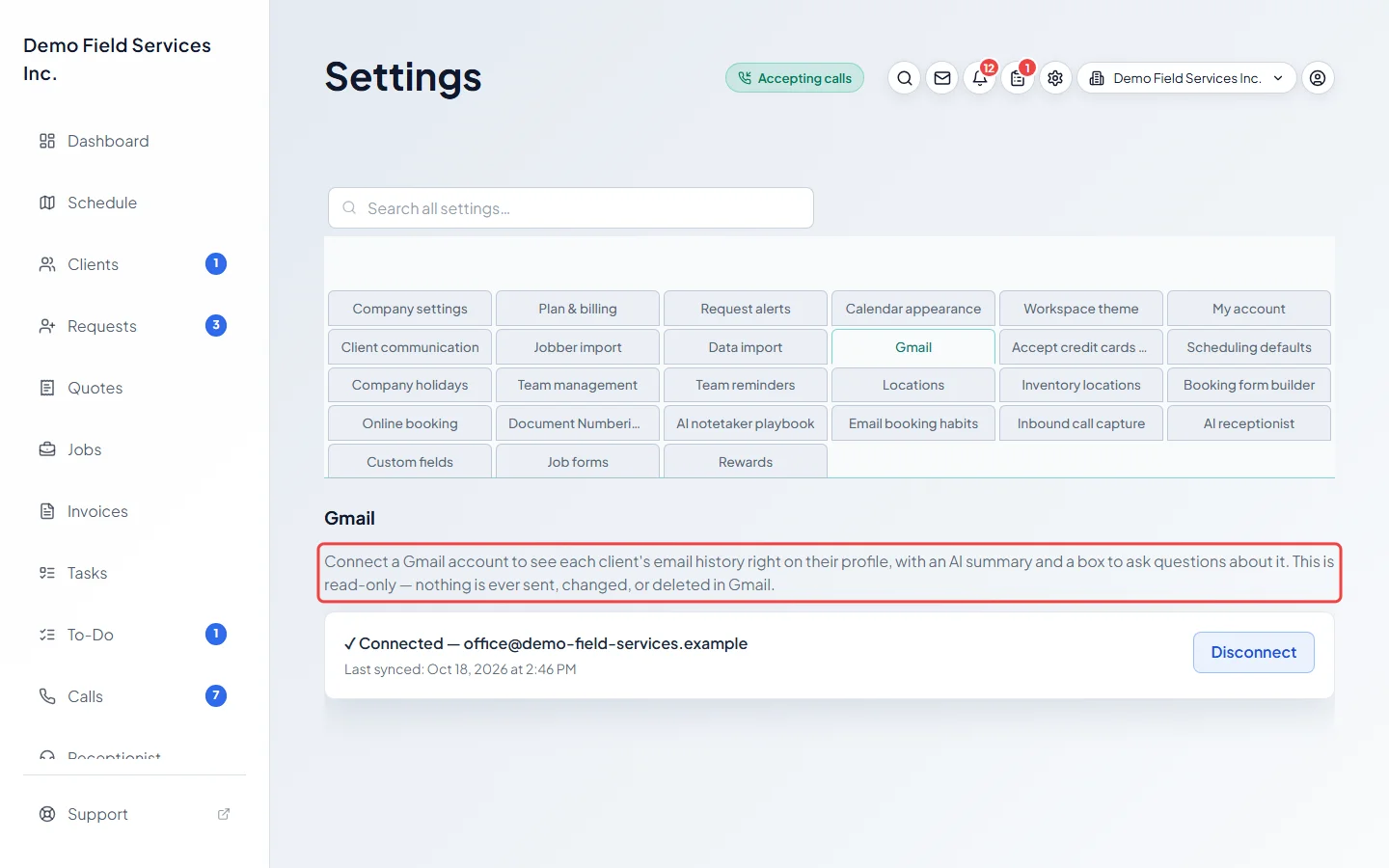This screenshot has height=868, width=1389.
Task: Open the AI receptionist tab
Action: click(1249, 423)
